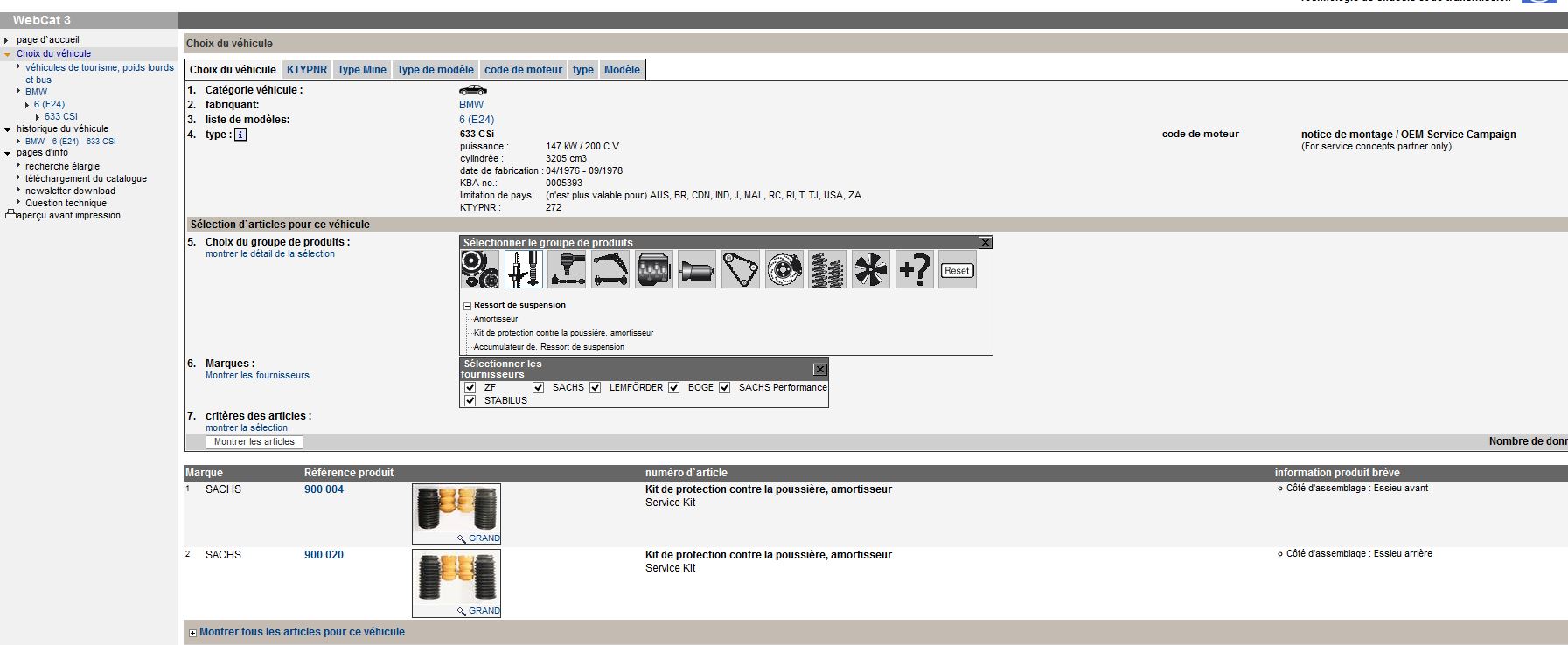1568x645 pixels.
Task: Click the type info icon
Action: (x=240, y=135)
